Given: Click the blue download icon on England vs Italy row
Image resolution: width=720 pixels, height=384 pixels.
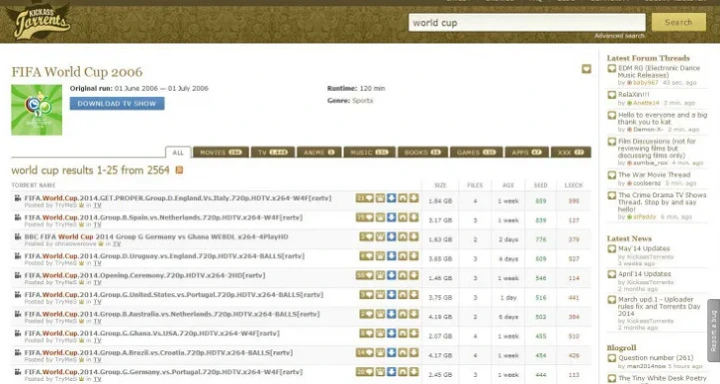Looking at the screenshot, I should coord(391,198).
